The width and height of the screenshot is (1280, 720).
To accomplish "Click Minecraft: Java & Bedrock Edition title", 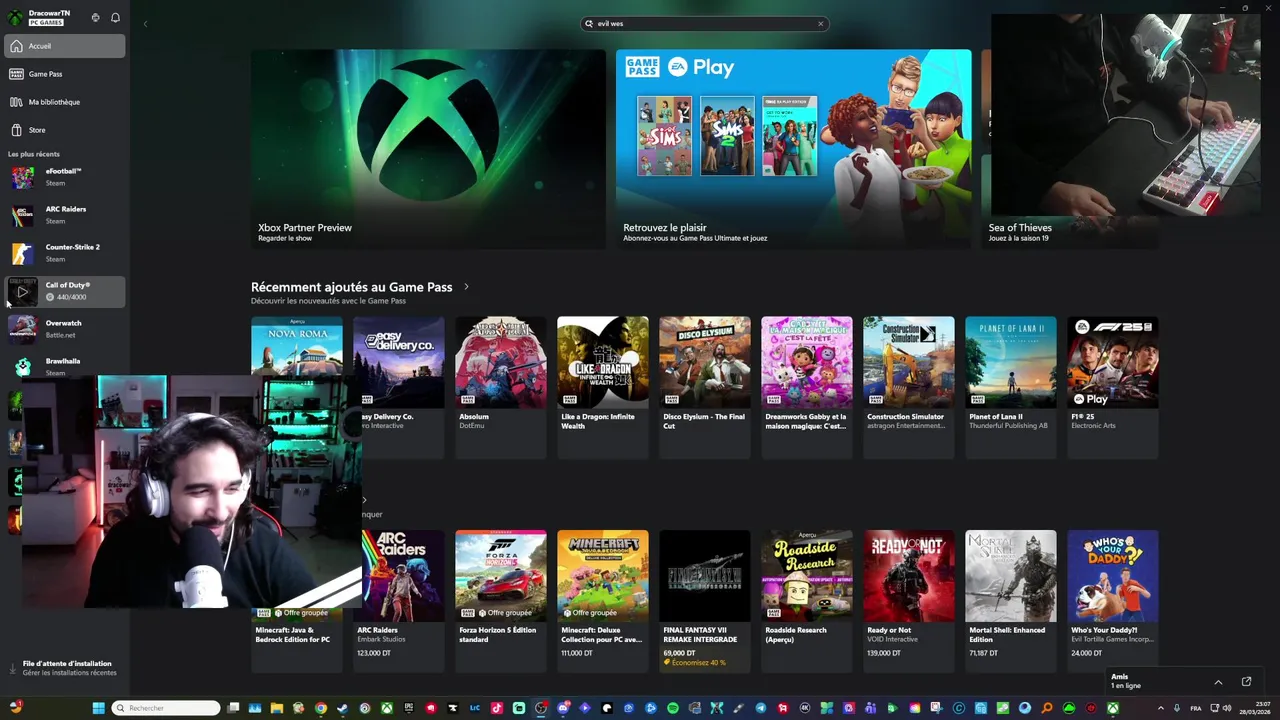I will click(293, 635).
